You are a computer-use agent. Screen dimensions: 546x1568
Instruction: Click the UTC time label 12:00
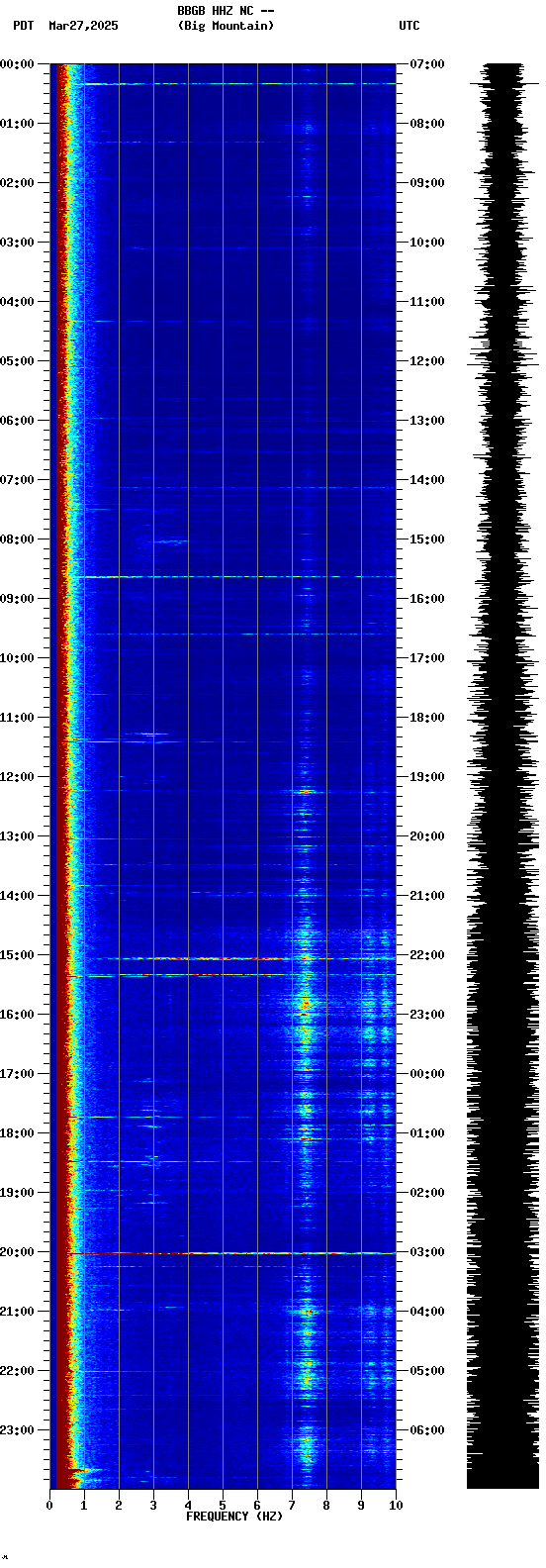coord(427,361)
